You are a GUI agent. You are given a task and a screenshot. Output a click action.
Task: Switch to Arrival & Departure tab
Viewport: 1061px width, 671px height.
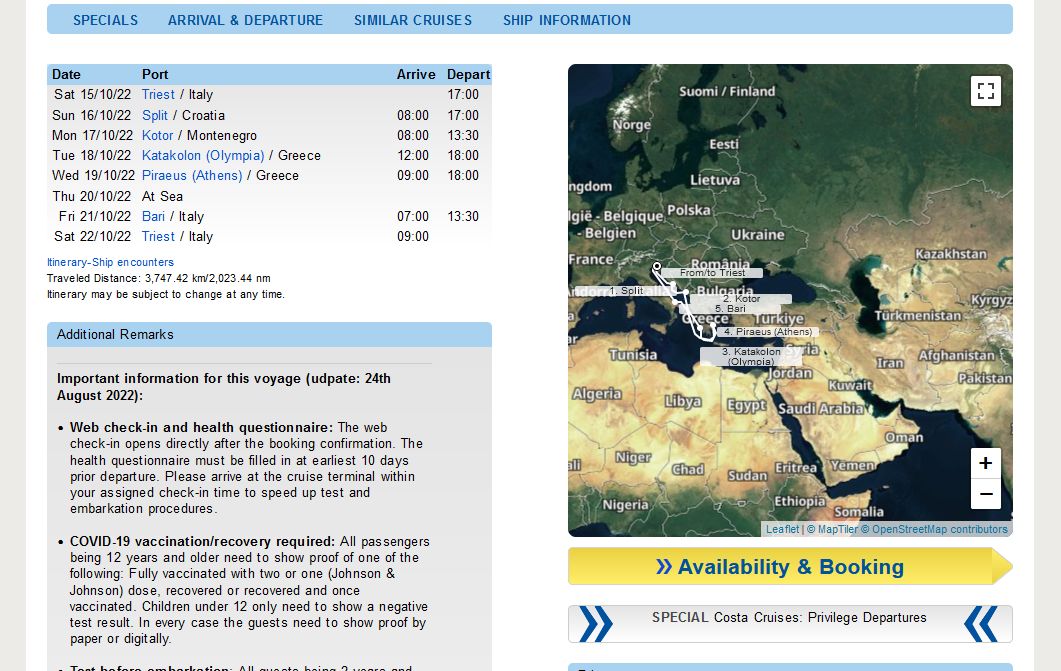pyautogui.click(x=246, y=20)
